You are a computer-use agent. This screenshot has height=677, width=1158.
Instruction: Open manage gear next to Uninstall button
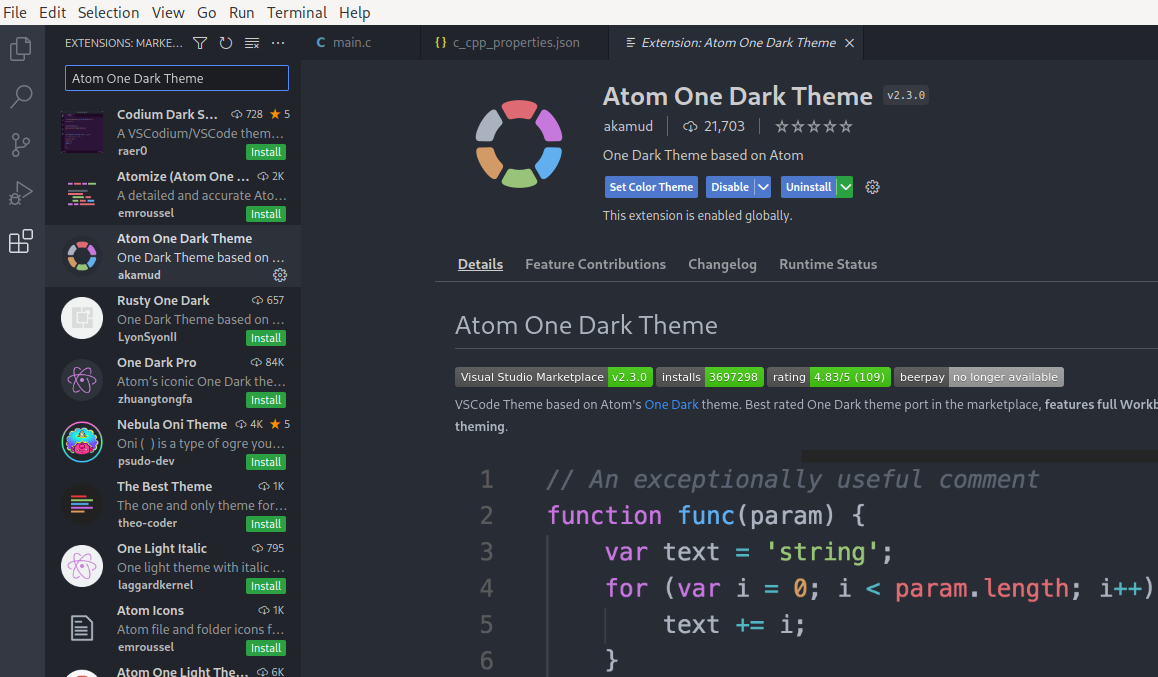click(872, 187)
